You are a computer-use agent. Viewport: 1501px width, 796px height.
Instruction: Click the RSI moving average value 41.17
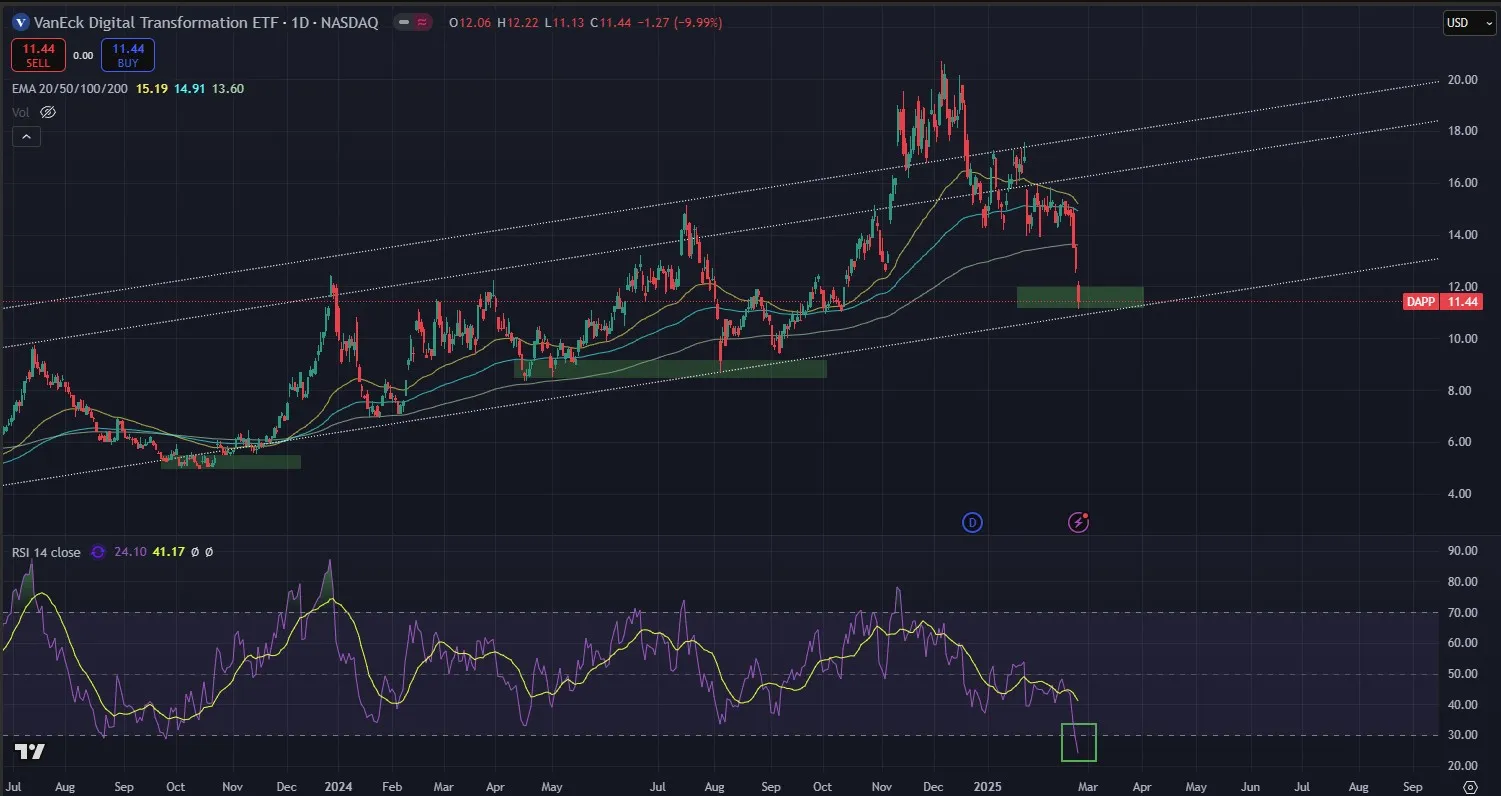coord(167,552)
